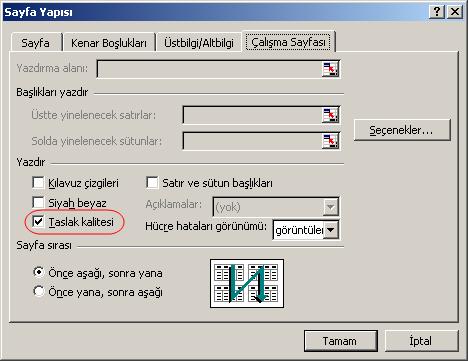Click Seçenekler... button
This screenshot has height=361, width=468.
[x=402, y=130]
